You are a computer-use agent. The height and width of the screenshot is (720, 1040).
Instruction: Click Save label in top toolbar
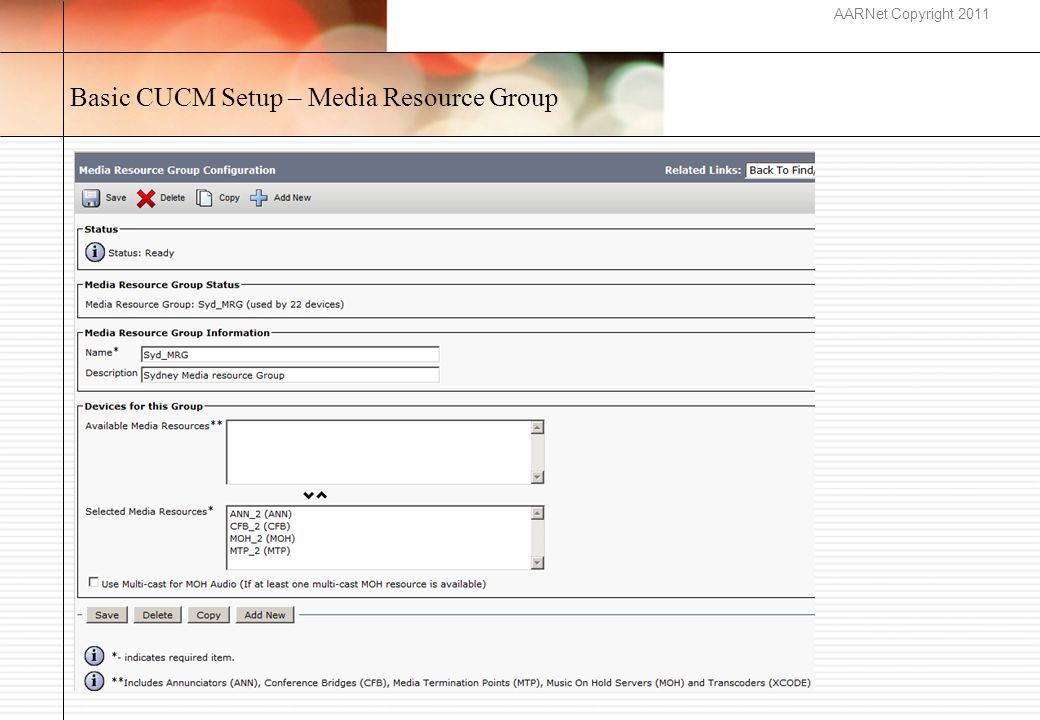coord(116,198)
